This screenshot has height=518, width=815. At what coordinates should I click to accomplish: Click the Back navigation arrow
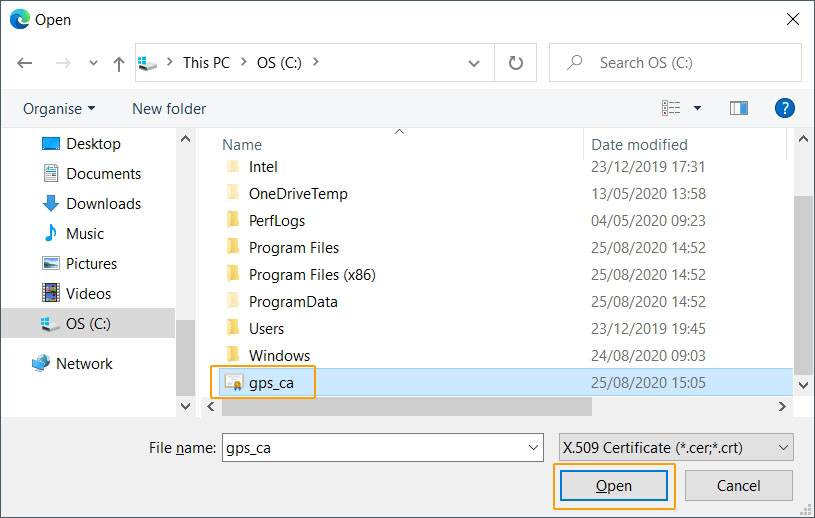(25, 63)
